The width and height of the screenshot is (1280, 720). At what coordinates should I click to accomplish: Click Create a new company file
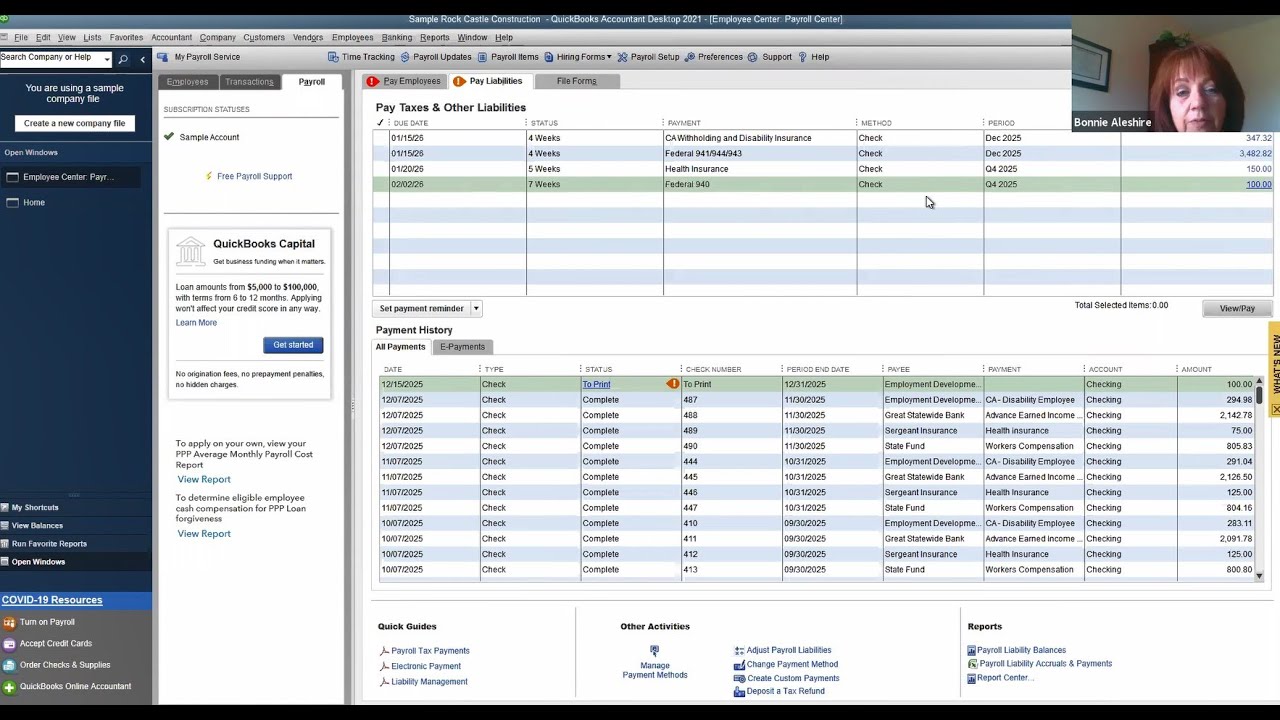[x=74, y=123]
